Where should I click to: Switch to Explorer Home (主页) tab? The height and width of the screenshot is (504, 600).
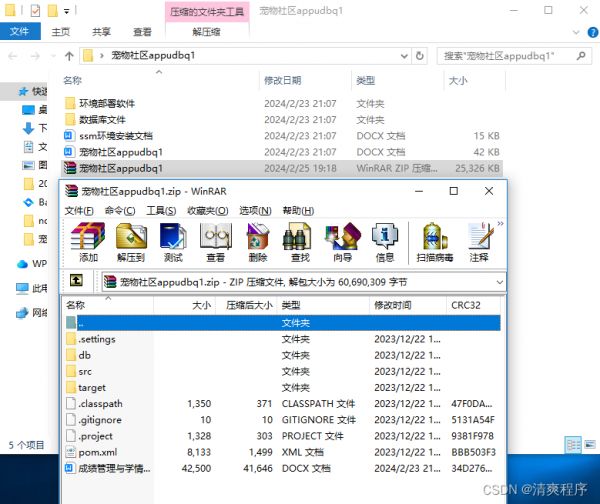pos(61,32)
